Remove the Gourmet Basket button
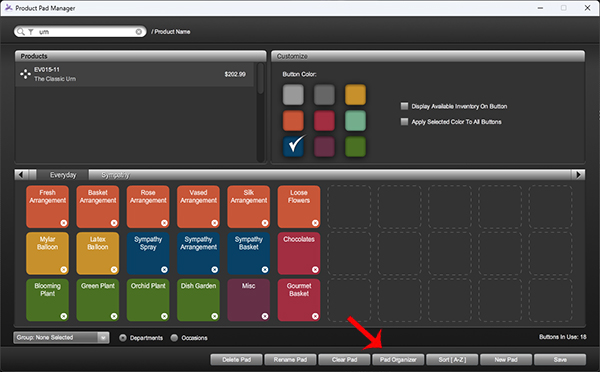 pos(315,316)
